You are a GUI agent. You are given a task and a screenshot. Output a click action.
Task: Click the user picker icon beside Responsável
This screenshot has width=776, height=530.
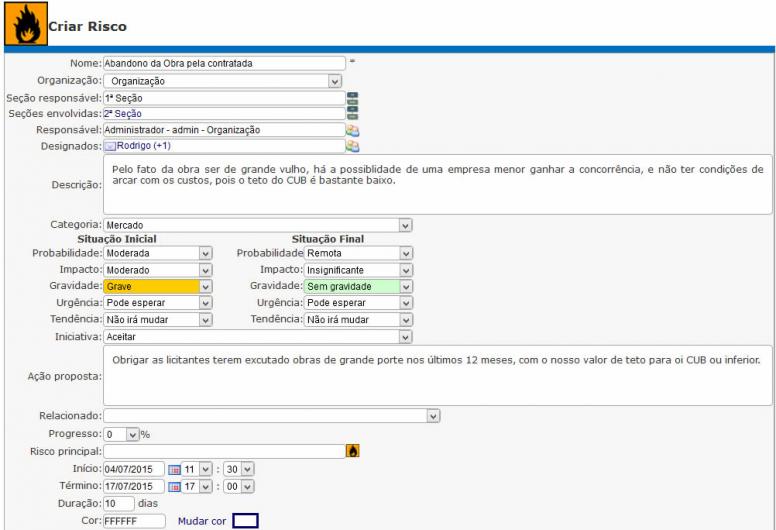(x=352, y=129)
